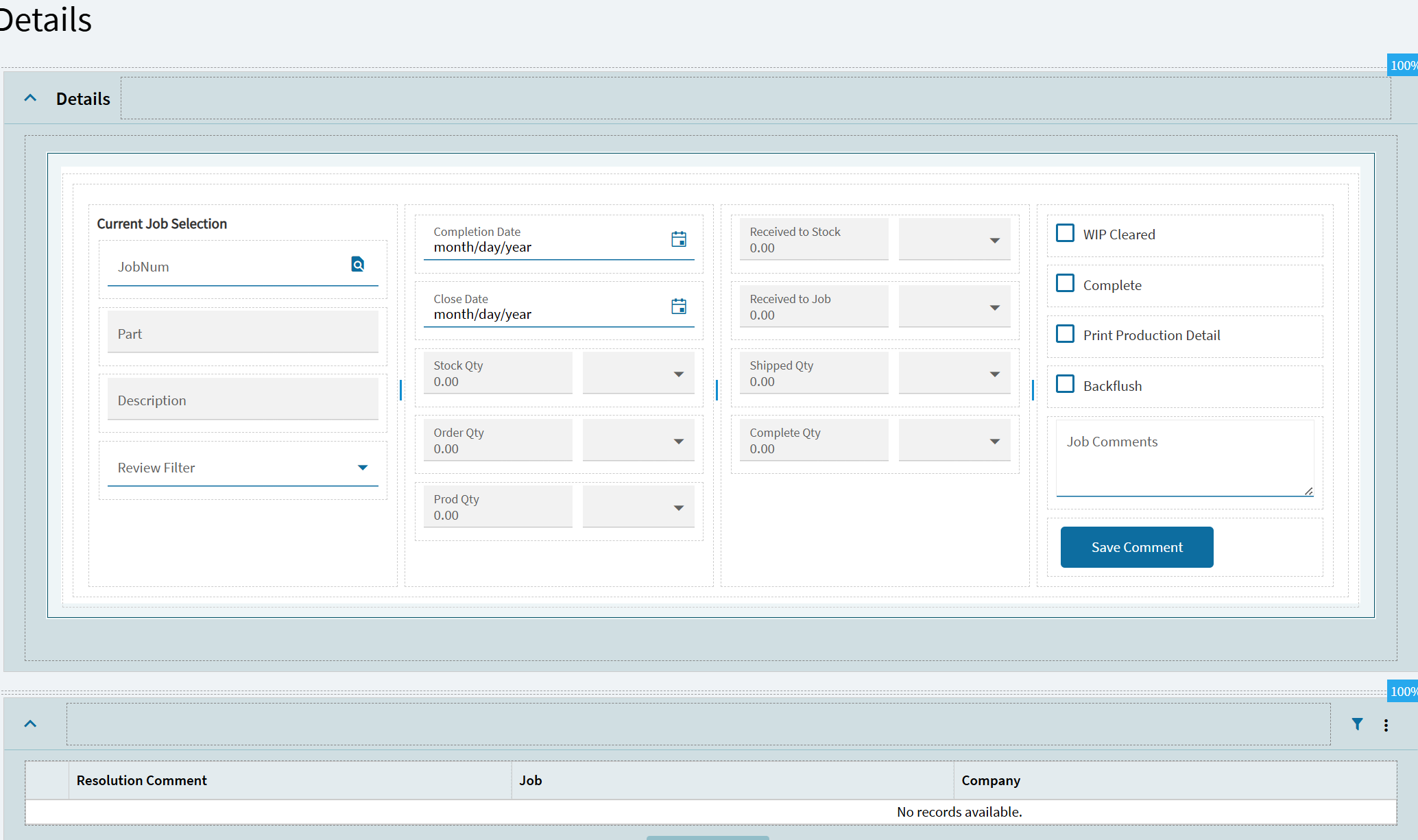This screenshot has width=1418, height=840.
Task: Click the JobNum search lookup icon
Action: (x=357, y=265)
